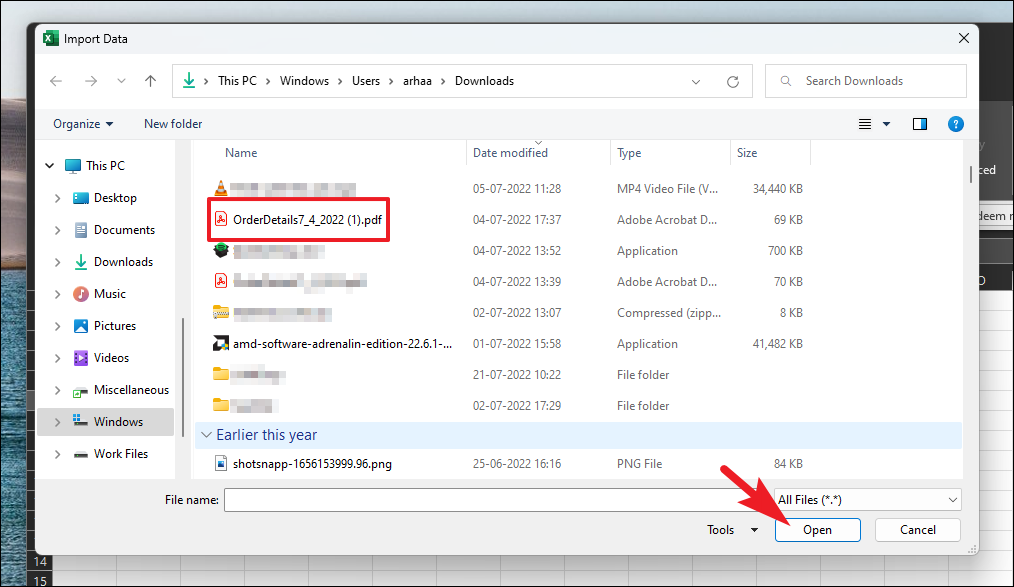Navigate up one folder level
The width and height of the screenshot is (1014, 587).
[x=150, y=81]
